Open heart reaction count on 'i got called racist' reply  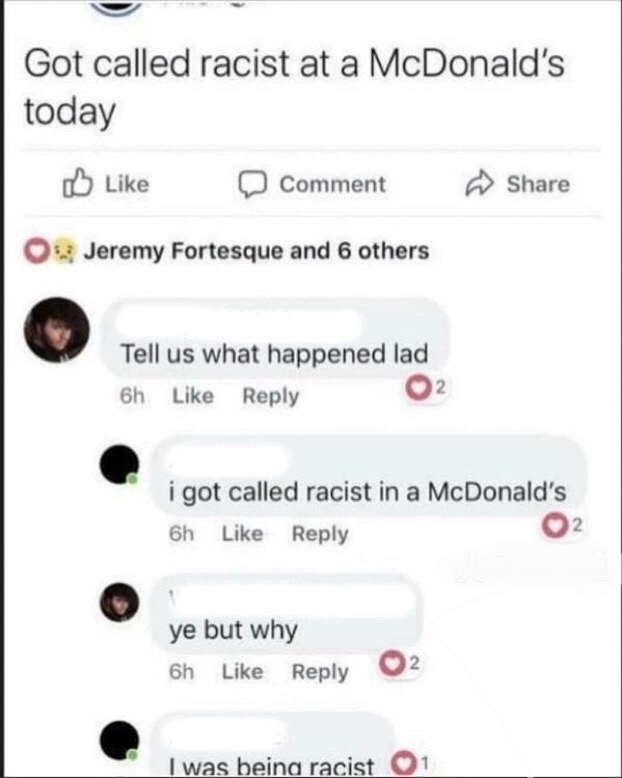pos(562,526)
